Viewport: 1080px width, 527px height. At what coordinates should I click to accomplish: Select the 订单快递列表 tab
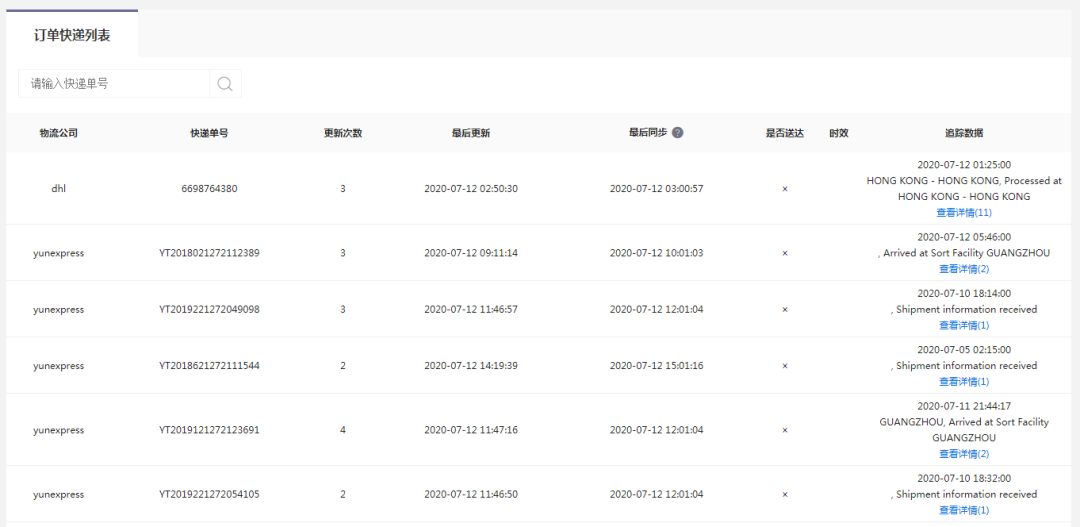click(72, 36)
